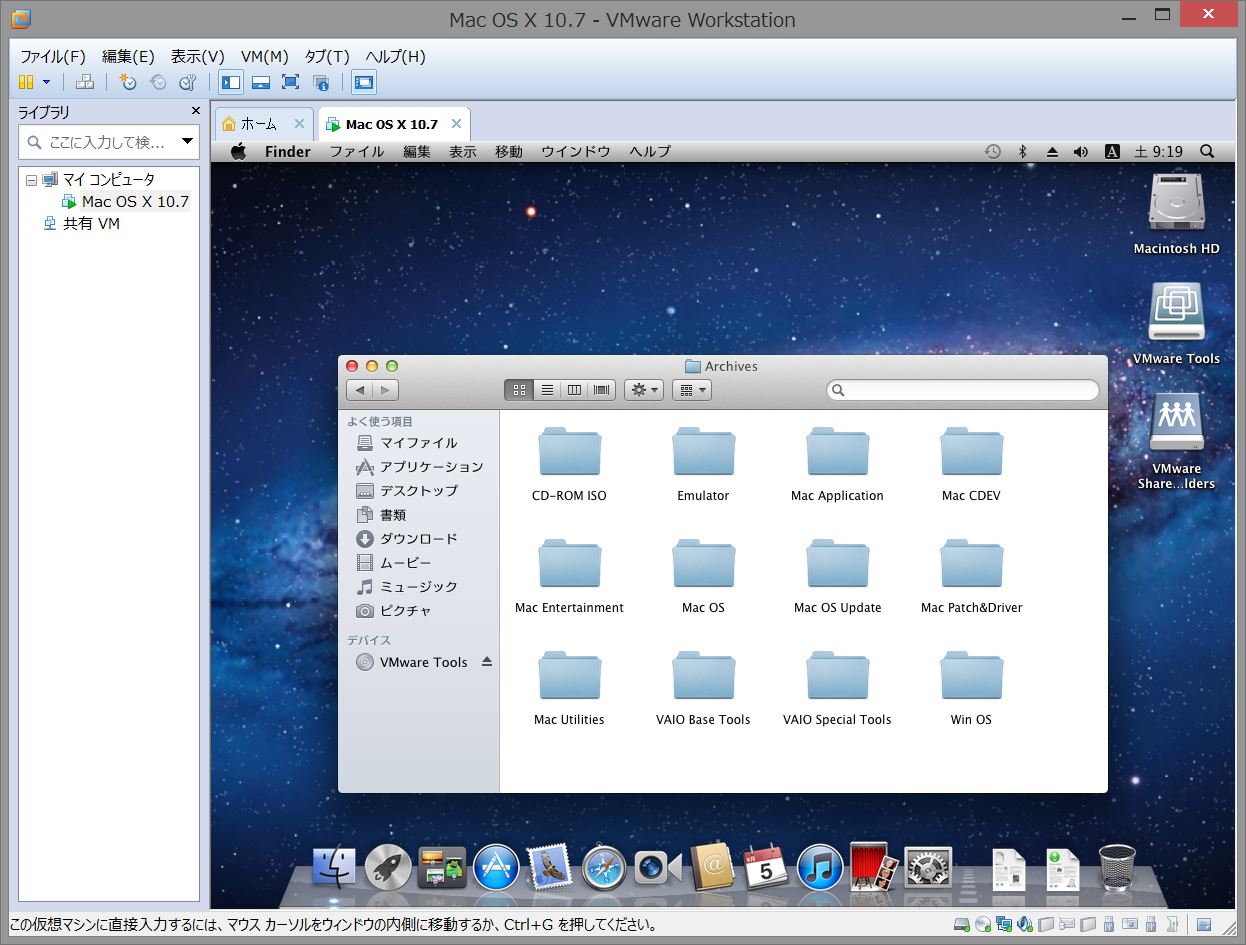The height and width of the screenshot is (945, 1246).
Task: Open the タブ(T) menu
Action: point(327,56)
